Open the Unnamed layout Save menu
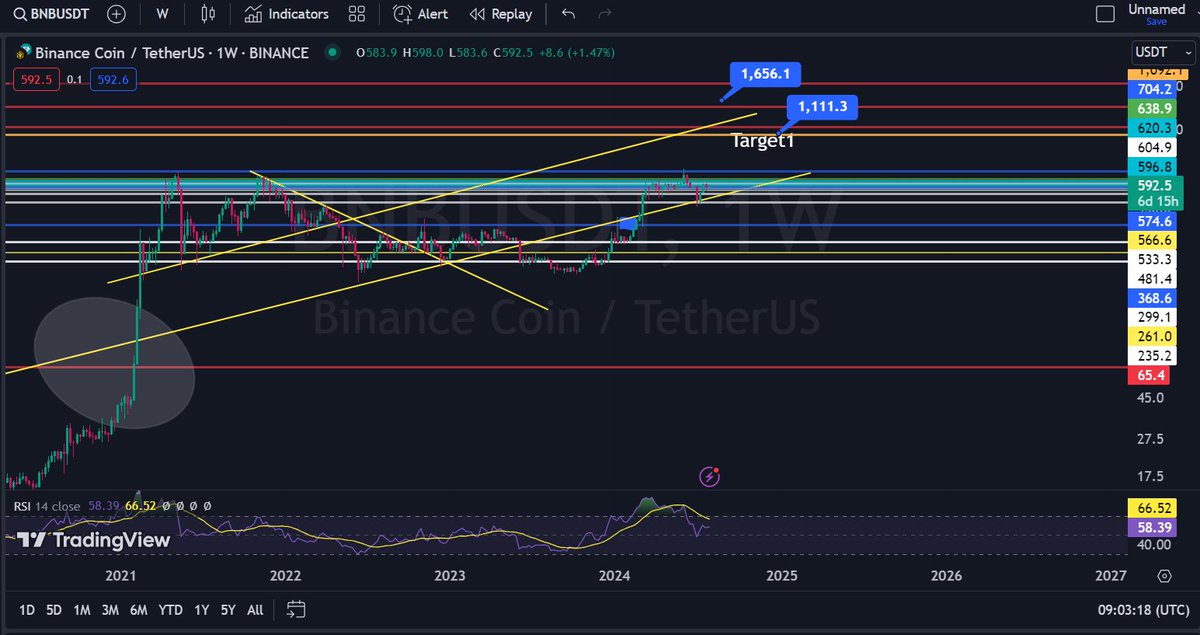Viewport: 1200px width, 635px height. click(1156, 14)
